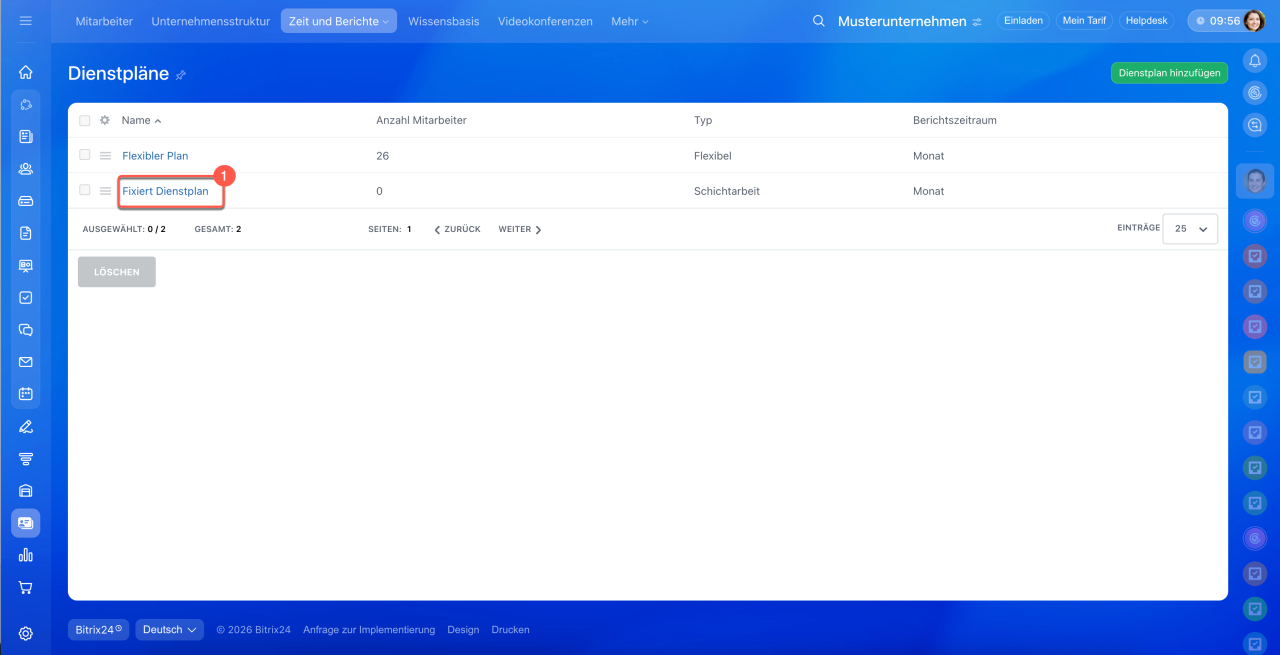Click the calendar icon in left sidebar

pos(26,394)
